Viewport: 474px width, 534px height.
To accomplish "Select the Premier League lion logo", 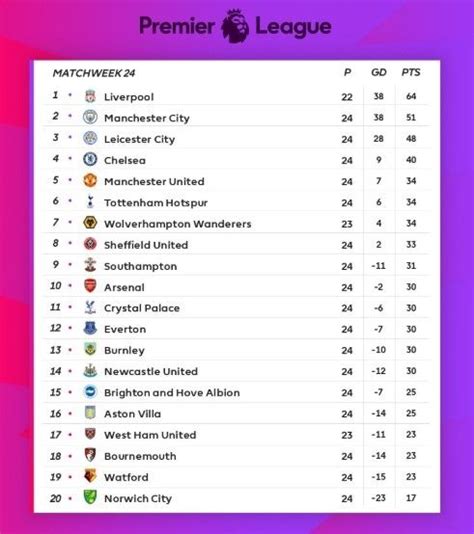I will 235,26.
